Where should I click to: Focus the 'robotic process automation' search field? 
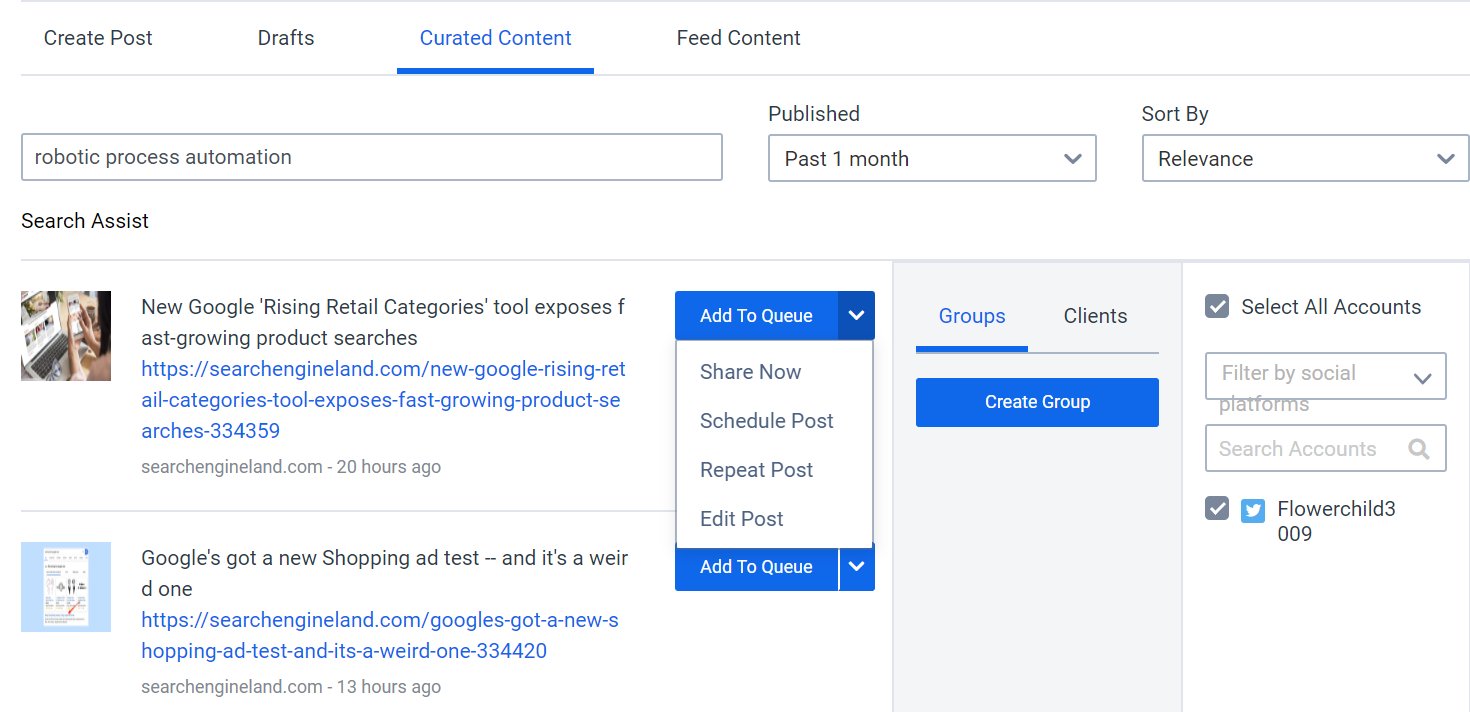(x=372, y=157)
